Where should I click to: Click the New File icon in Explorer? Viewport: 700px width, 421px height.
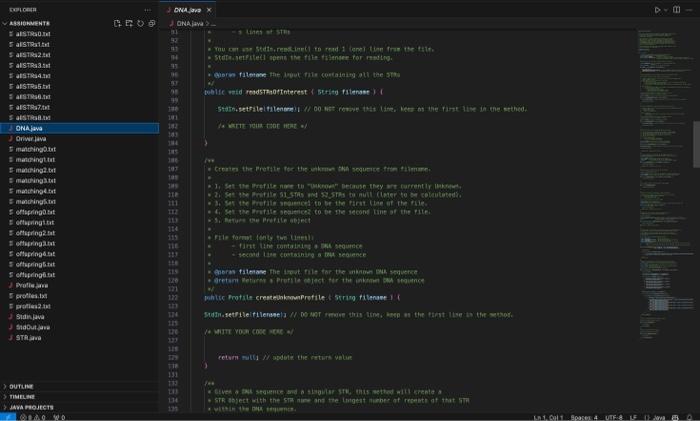tap(117, 23)
